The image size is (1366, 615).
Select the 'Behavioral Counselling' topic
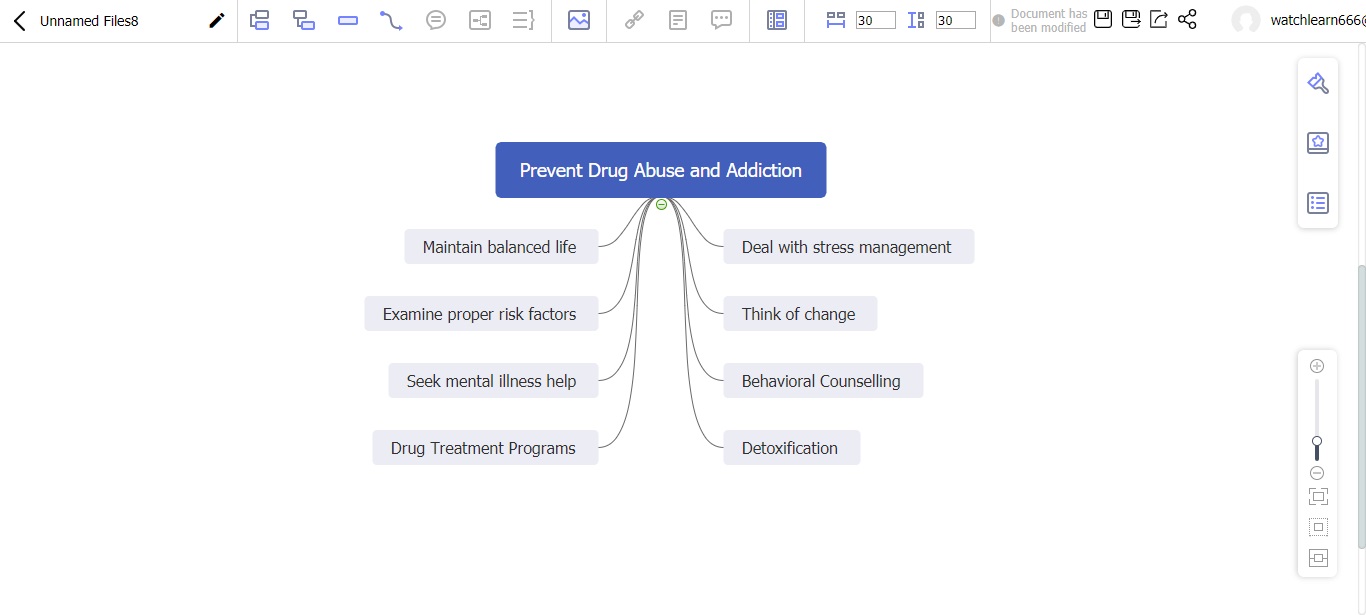click(x=822, y=381)
